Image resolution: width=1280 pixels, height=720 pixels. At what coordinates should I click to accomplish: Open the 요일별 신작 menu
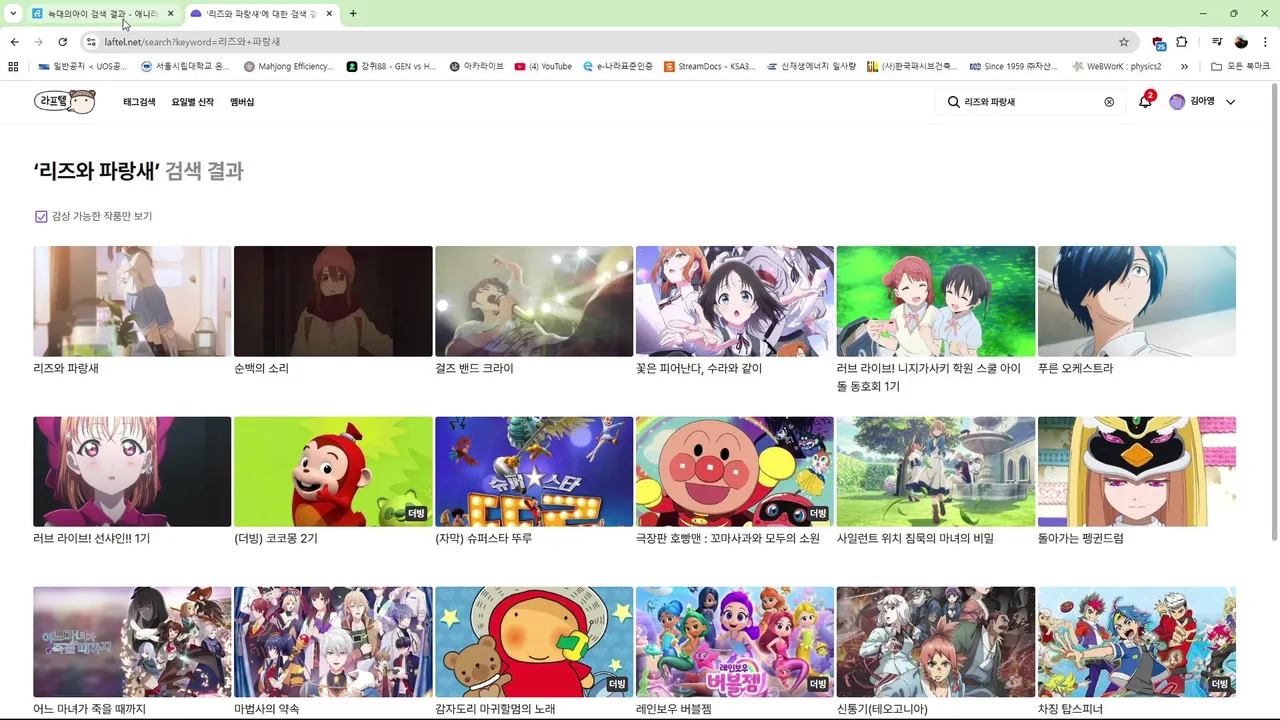192,102
